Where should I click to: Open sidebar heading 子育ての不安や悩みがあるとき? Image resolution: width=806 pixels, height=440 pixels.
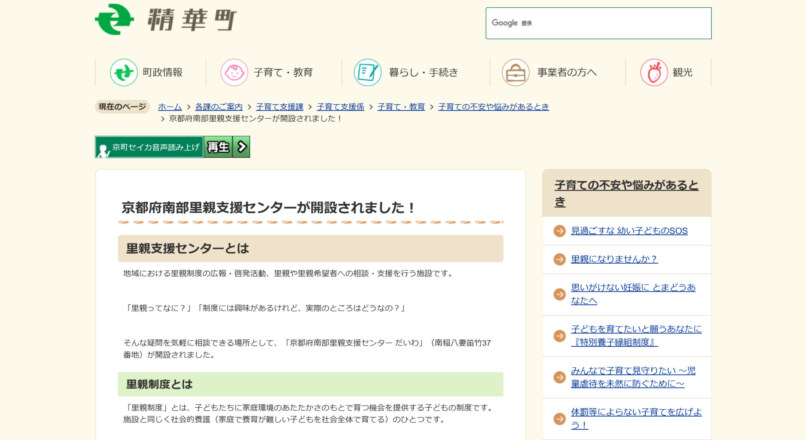[x=626, y=193]
